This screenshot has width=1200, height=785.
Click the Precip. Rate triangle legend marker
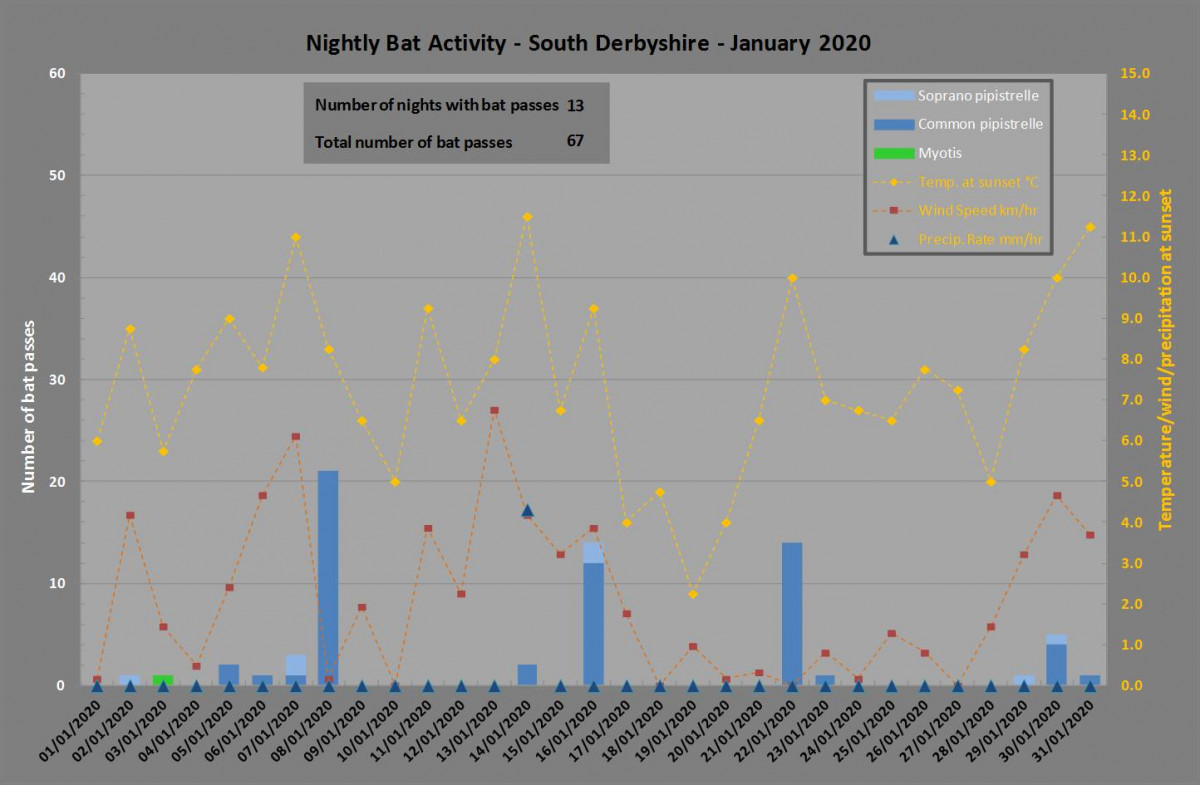[894, 240]
